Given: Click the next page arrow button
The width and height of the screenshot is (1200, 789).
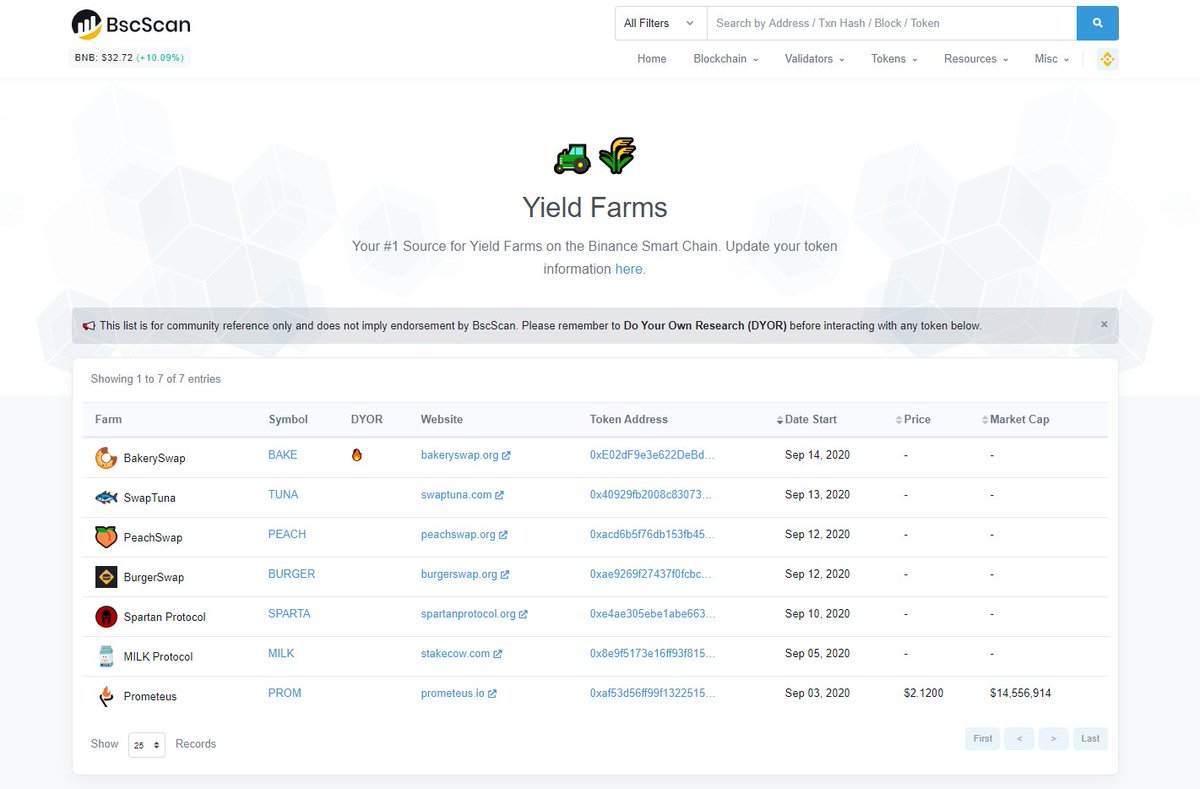Looking at the screenshot, I should click(x=1054, y=739).
